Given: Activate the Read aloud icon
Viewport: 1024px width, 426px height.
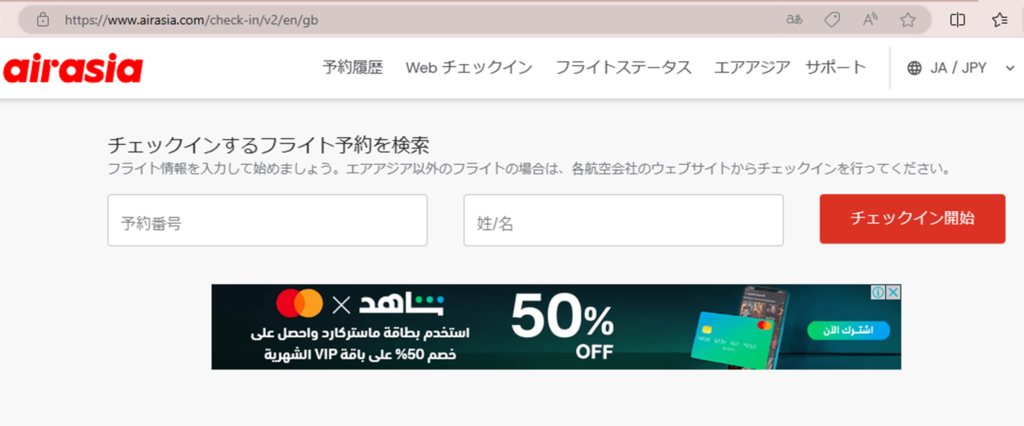Looking at the screenshot, I should (x=870, y=20).
